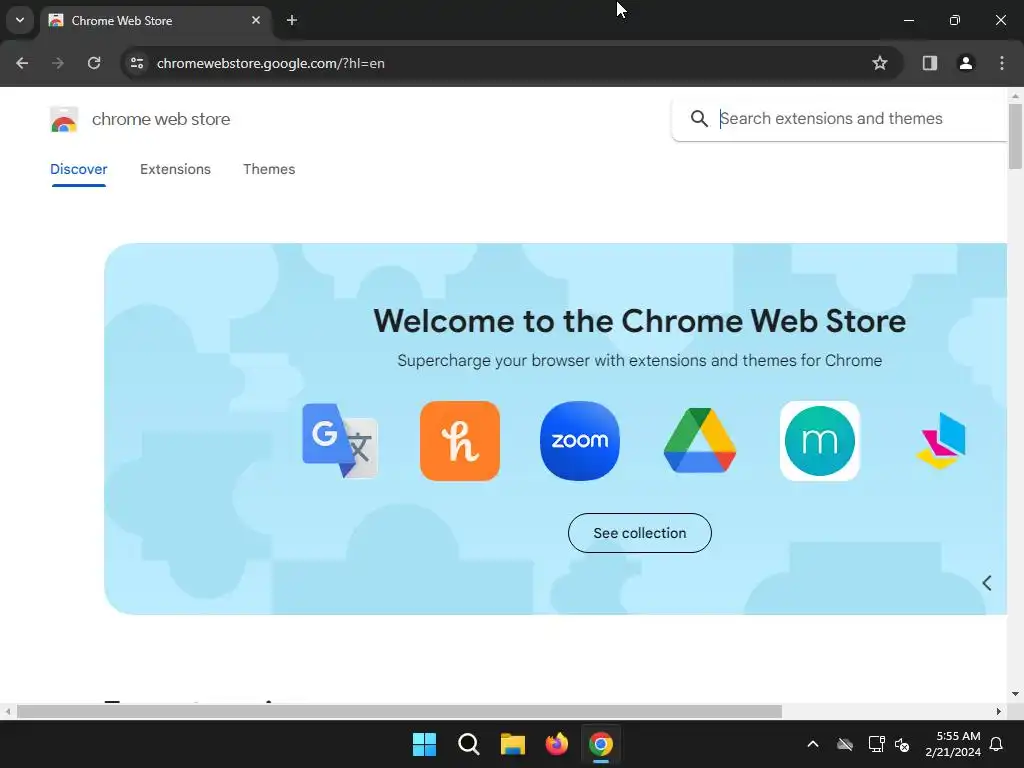The height and width of the screenshot is (768, 1024).
Task: Click the 'Welcome to the Chrome Web Store' heading
Action: [639, 321]
